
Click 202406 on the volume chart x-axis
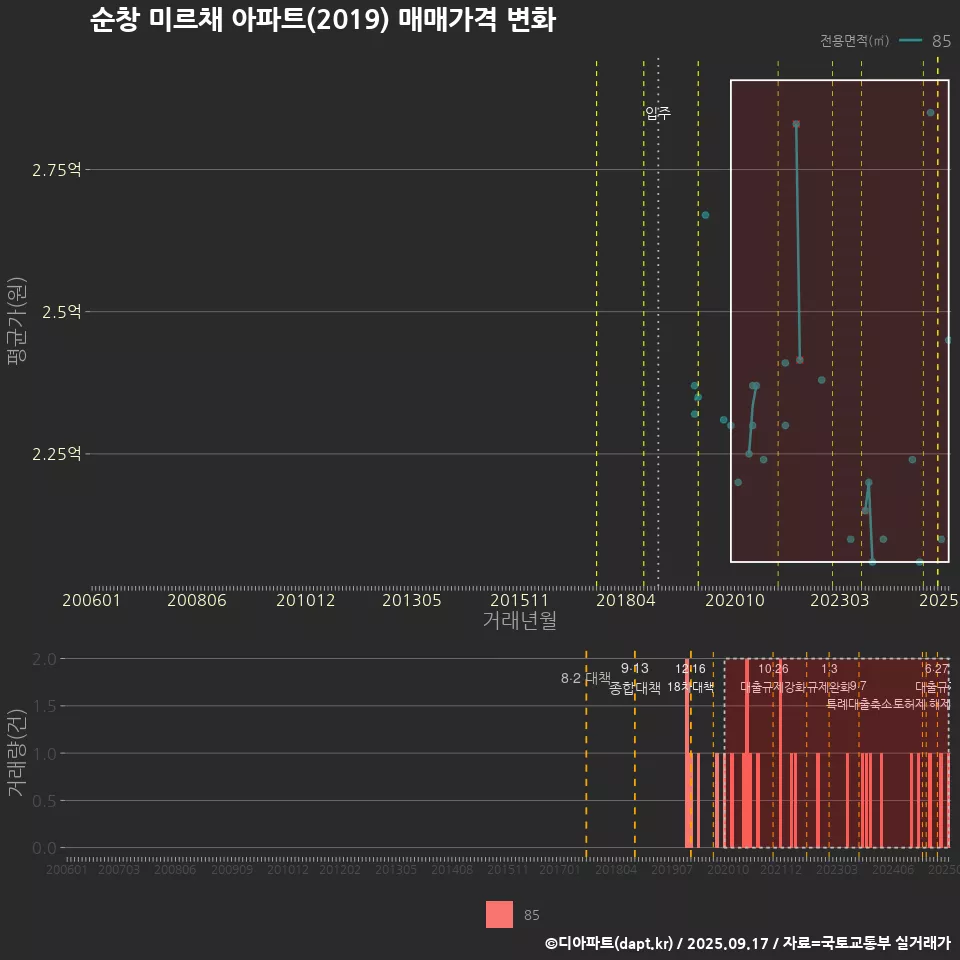click(893, 869)
